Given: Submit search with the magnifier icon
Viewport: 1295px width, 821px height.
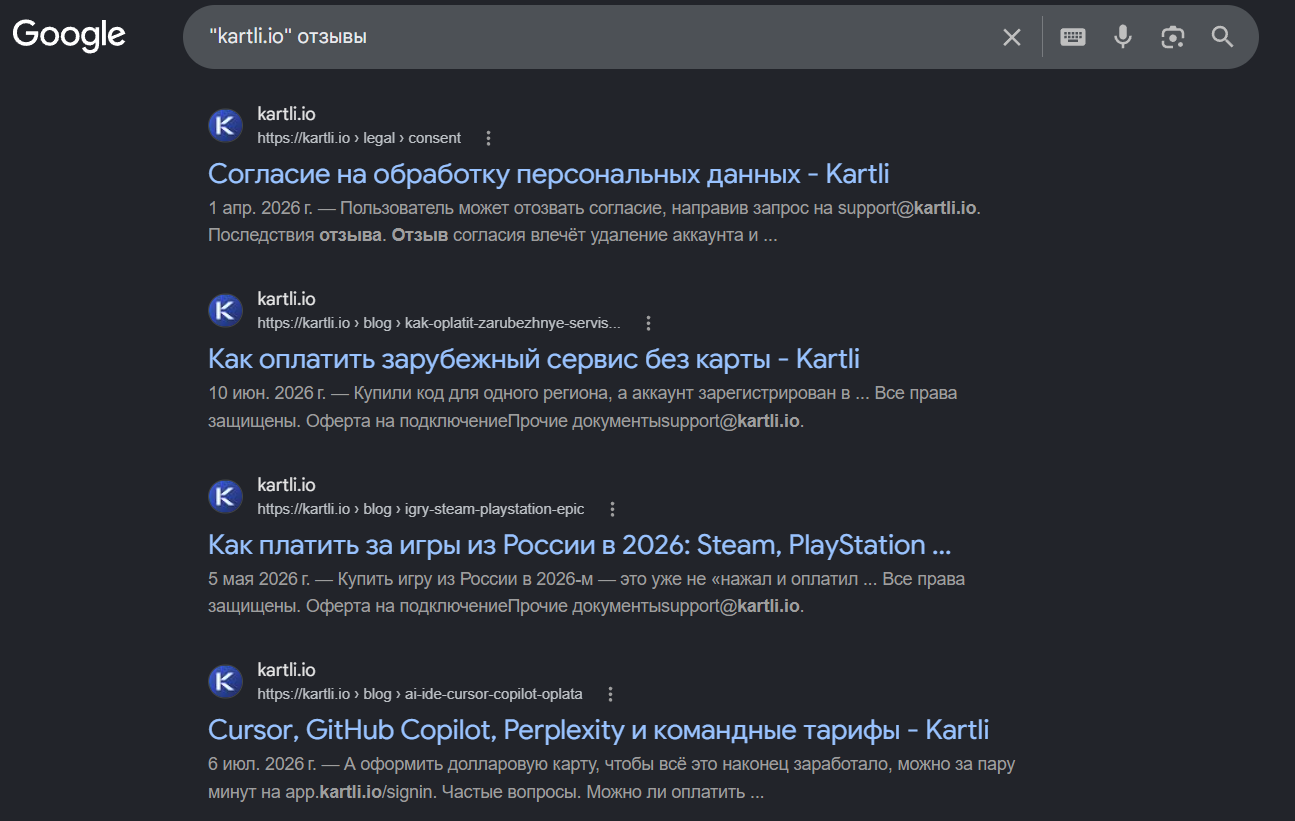Looking at the screenshot, I should [1222, 37].
